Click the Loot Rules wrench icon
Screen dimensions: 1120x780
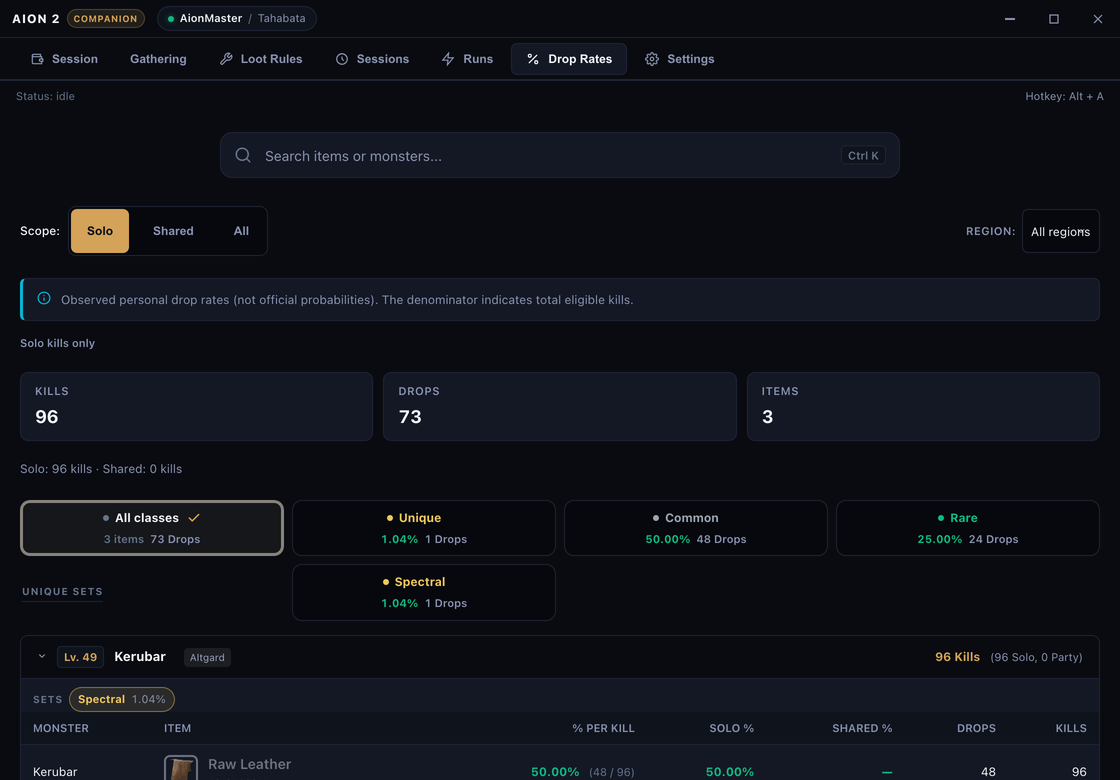pyautogui.click(x=226, y=59)
